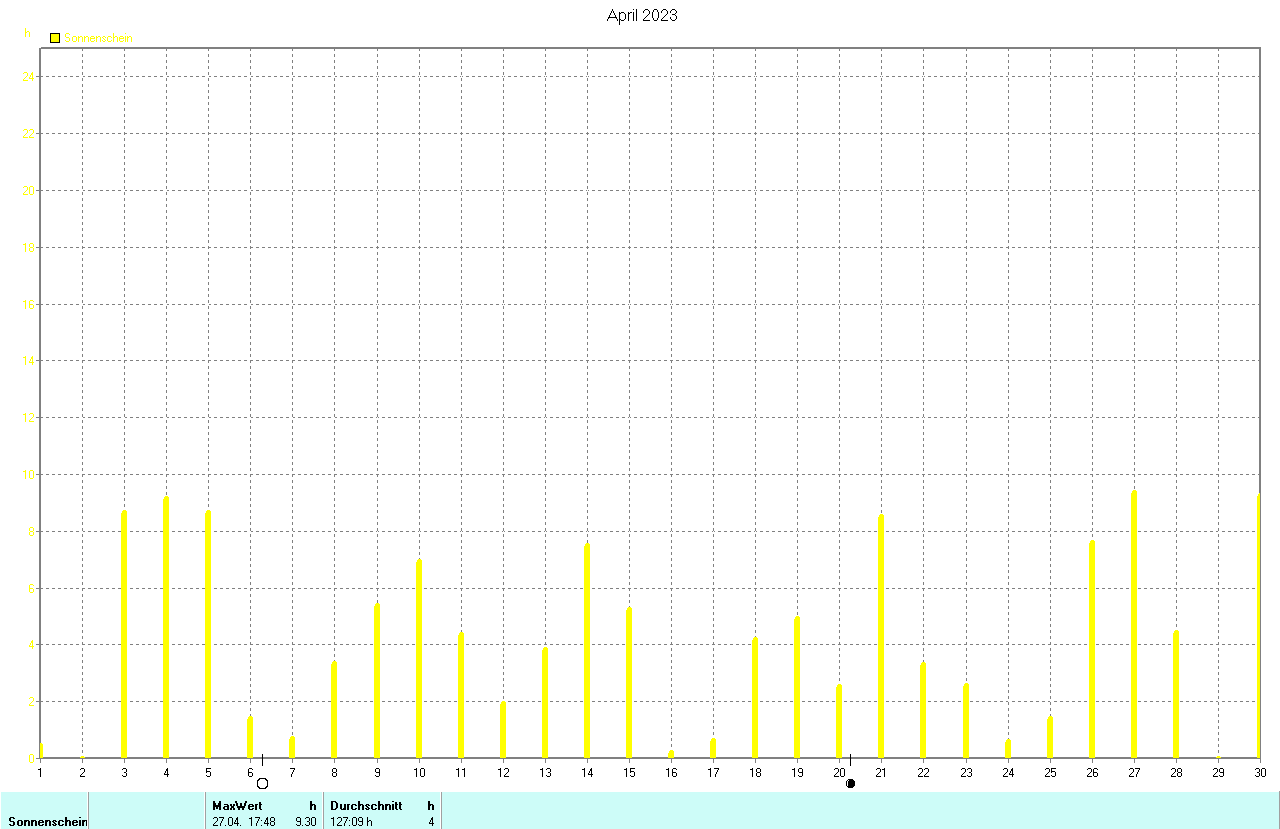Click the y-axis label 20
Image resolution: width=1280 pixels, height=829 pixels.
(x=28, y=191)
